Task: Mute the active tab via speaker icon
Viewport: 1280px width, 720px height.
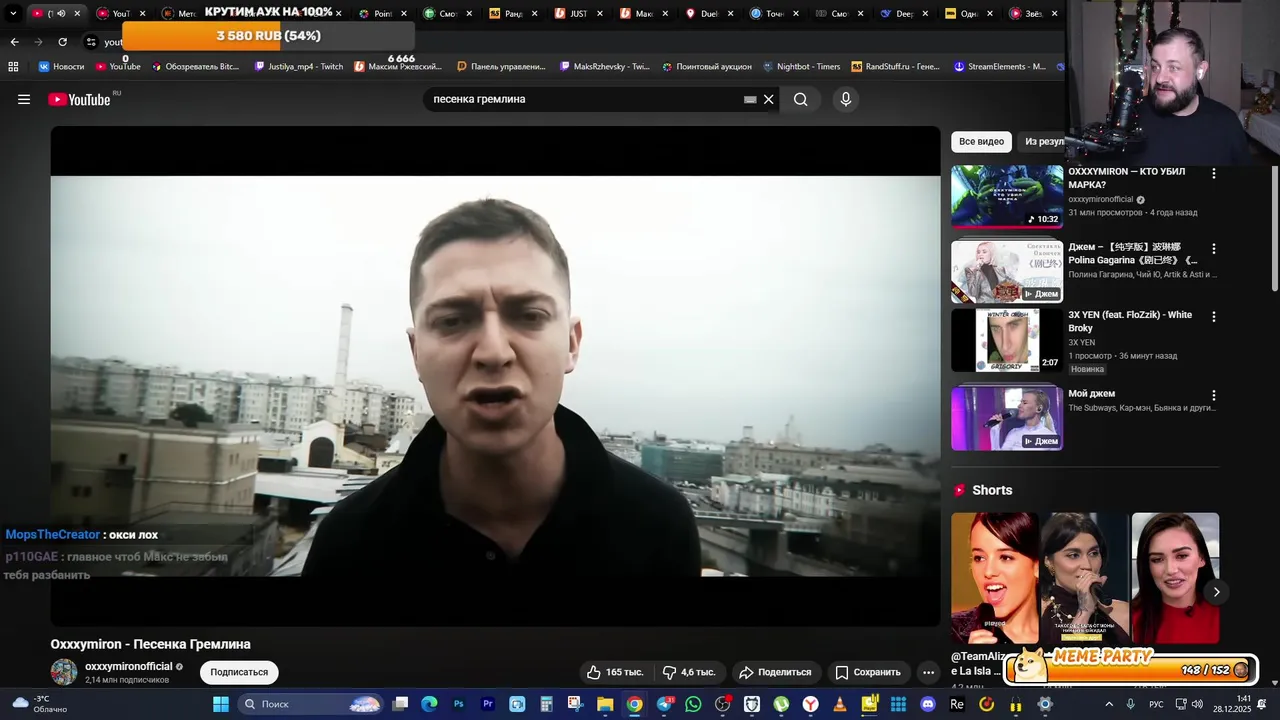Action: click(x=60, y=14)
